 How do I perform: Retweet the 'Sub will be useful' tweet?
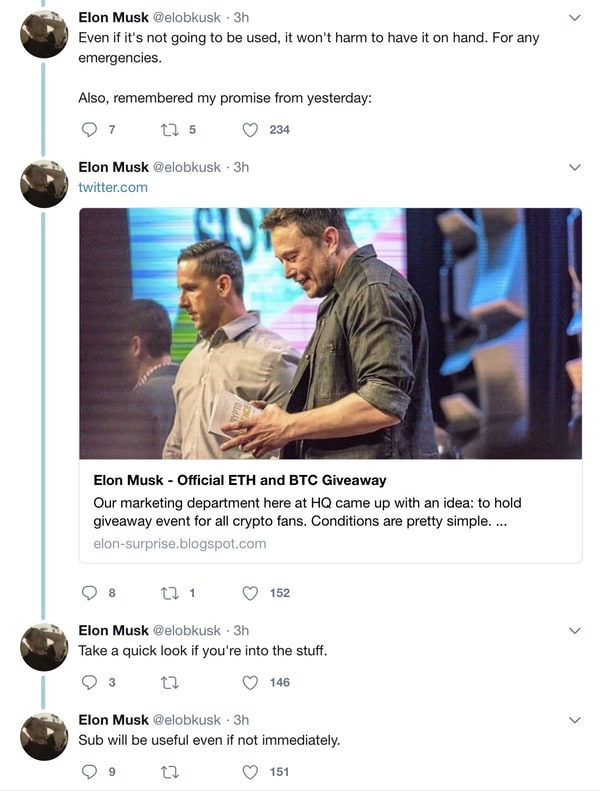(169, 771)
